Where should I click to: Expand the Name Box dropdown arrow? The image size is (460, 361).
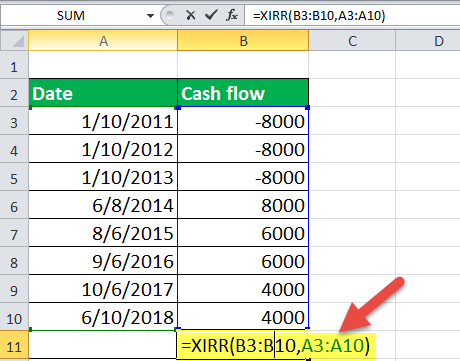point(150,16)
